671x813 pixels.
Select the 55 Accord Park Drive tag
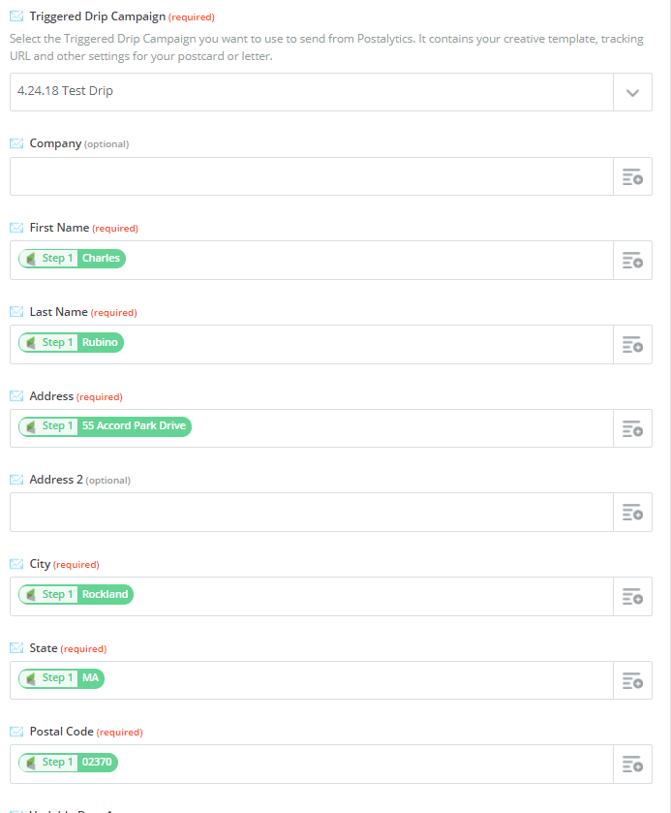coord(105,426)
